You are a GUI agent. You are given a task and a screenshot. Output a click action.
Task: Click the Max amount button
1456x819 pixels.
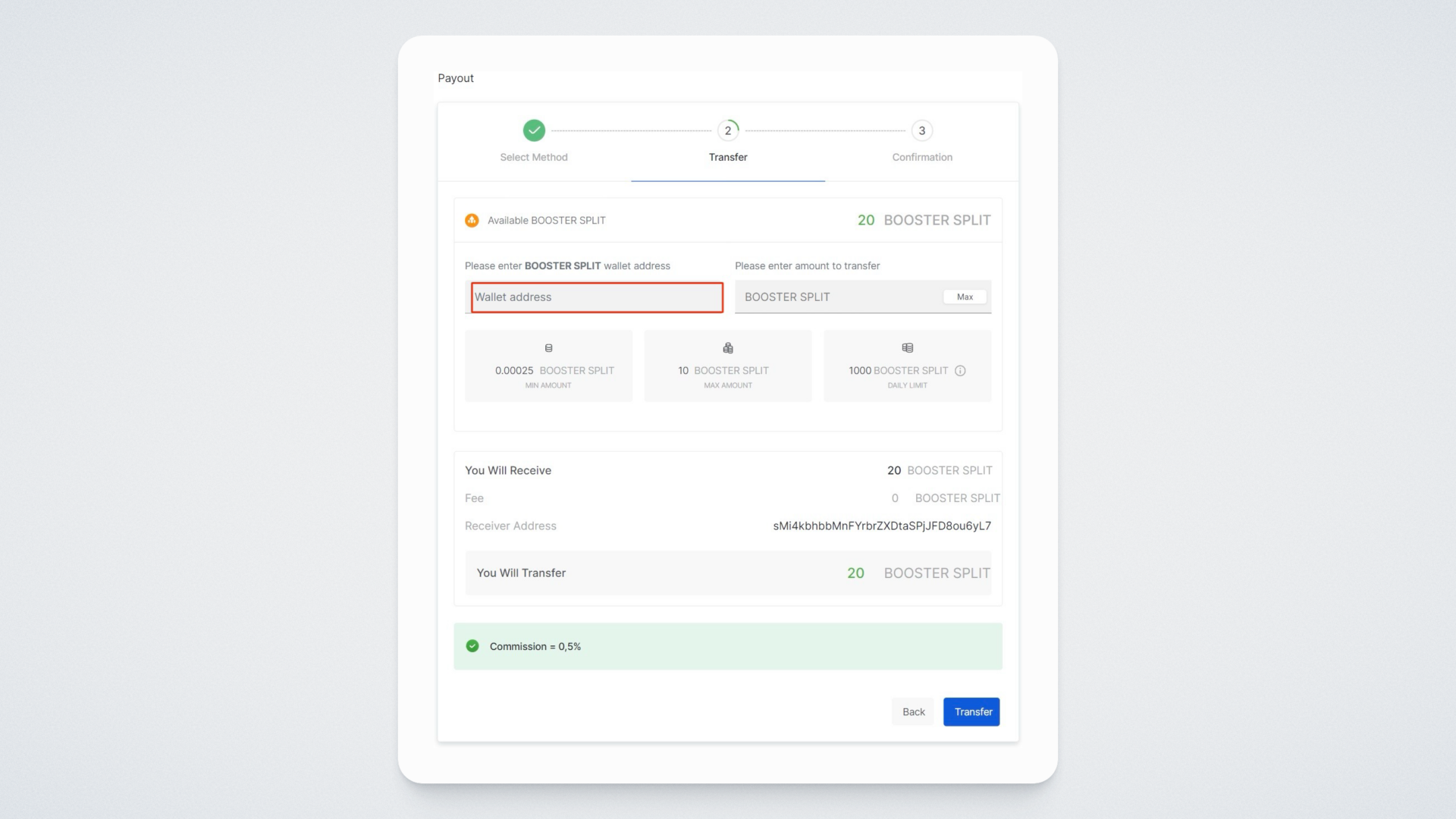965,297
